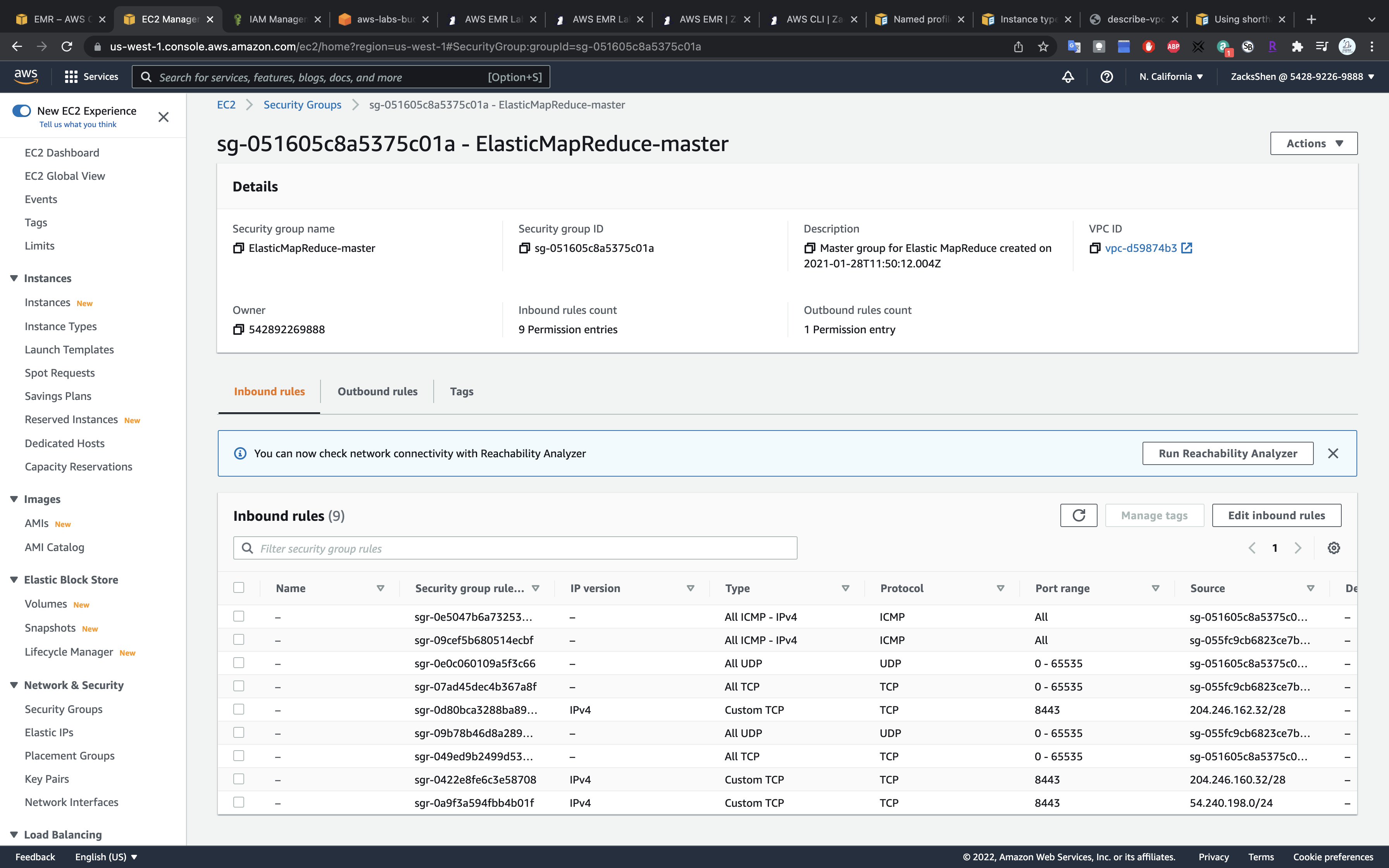Open inbound rules table settings gear
The height and width of the screenshot is (868, 1389).
click(x=1334, y=548)
